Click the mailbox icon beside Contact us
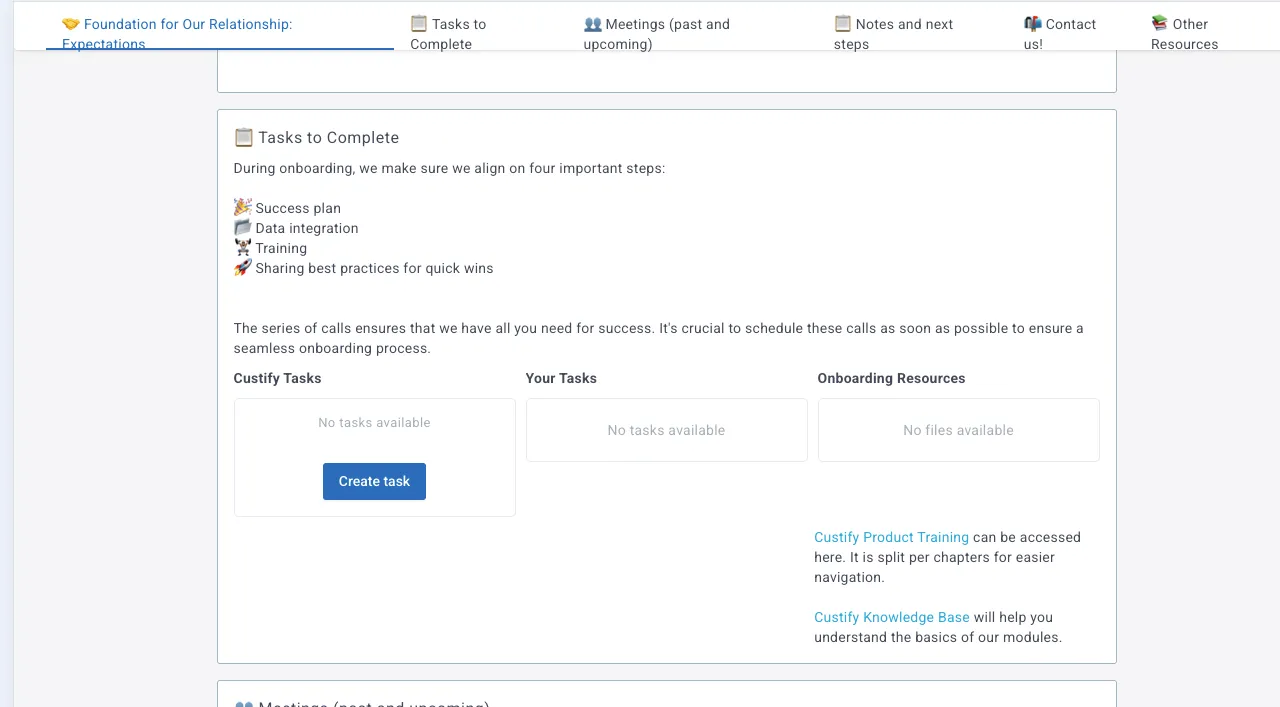The image size is (1280, 707). [1033, 24]
